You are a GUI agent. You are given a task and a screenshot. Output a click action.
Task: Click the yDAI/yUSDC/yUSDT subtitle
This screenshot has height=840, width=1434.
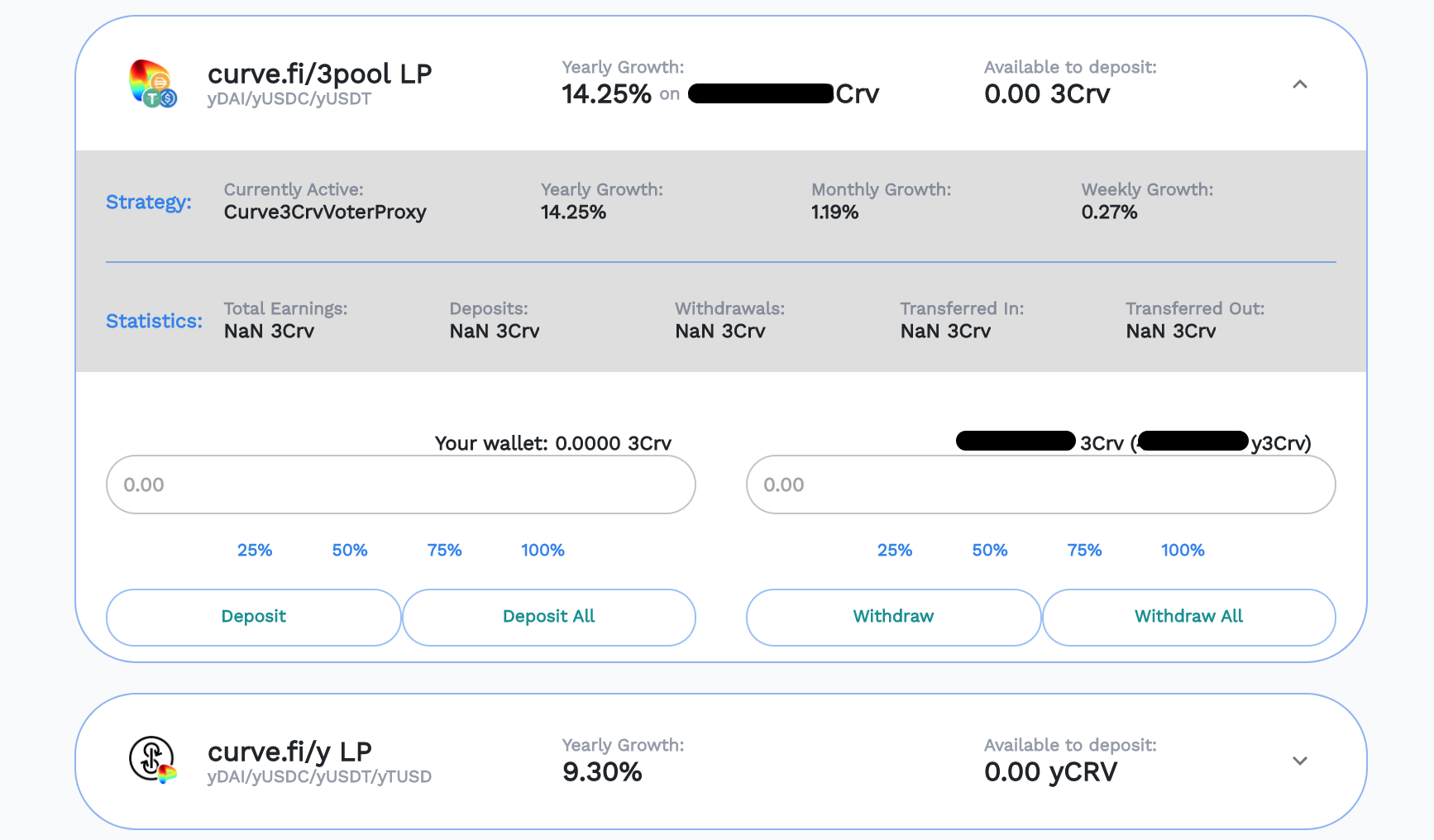(289, 98)
